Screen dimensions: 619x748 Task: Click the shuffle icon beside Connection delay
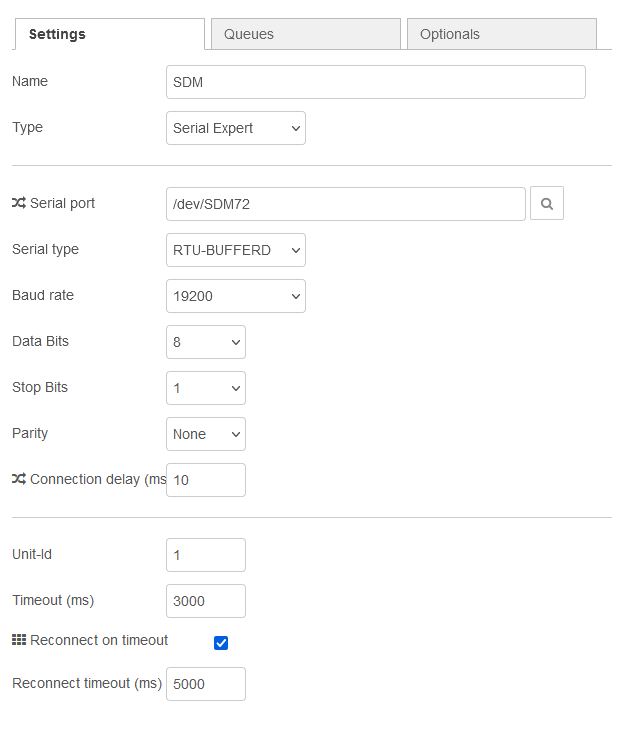coord(19,478)
